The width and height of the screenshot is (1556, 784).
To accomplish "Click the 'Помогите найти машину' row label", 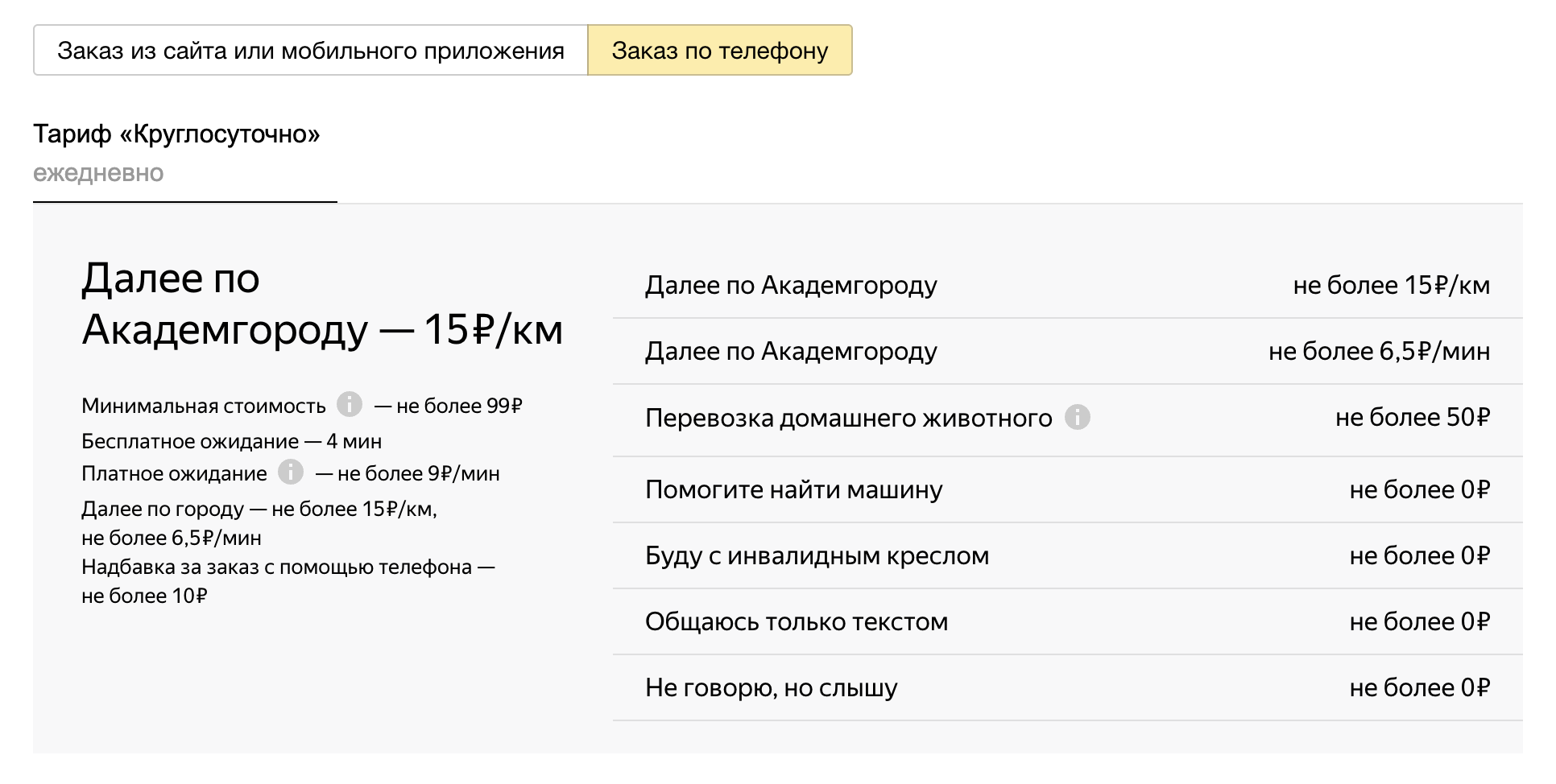I will tap(794, 489).
